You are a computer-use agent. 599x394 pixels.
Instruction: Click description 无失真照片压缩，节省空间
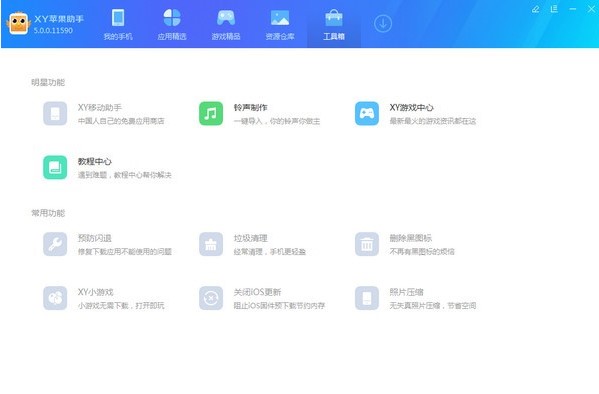click(432, 306)
